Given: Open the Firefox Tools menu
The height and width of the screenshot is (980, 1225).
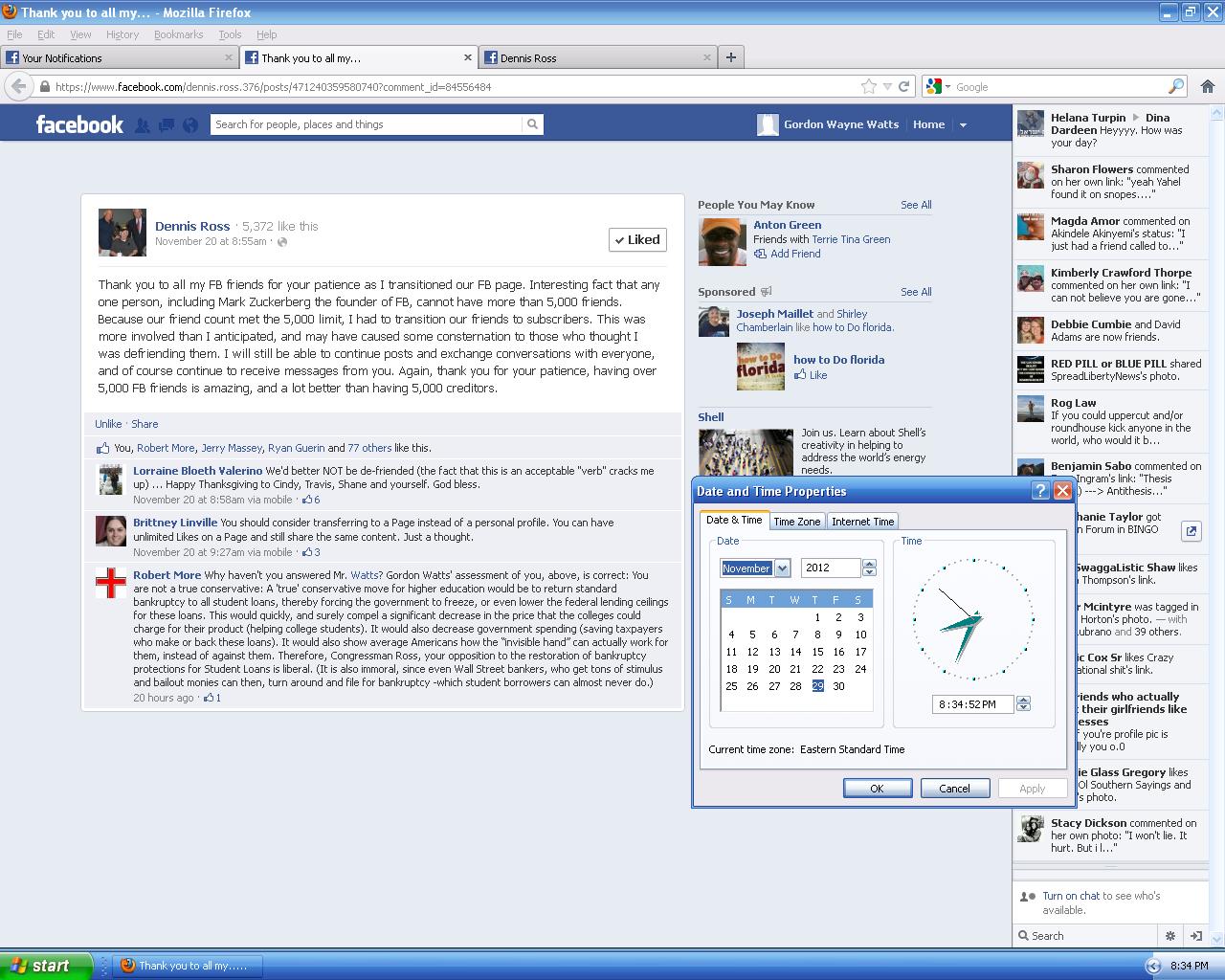Looking at the screenshot, I should point(230,34).
